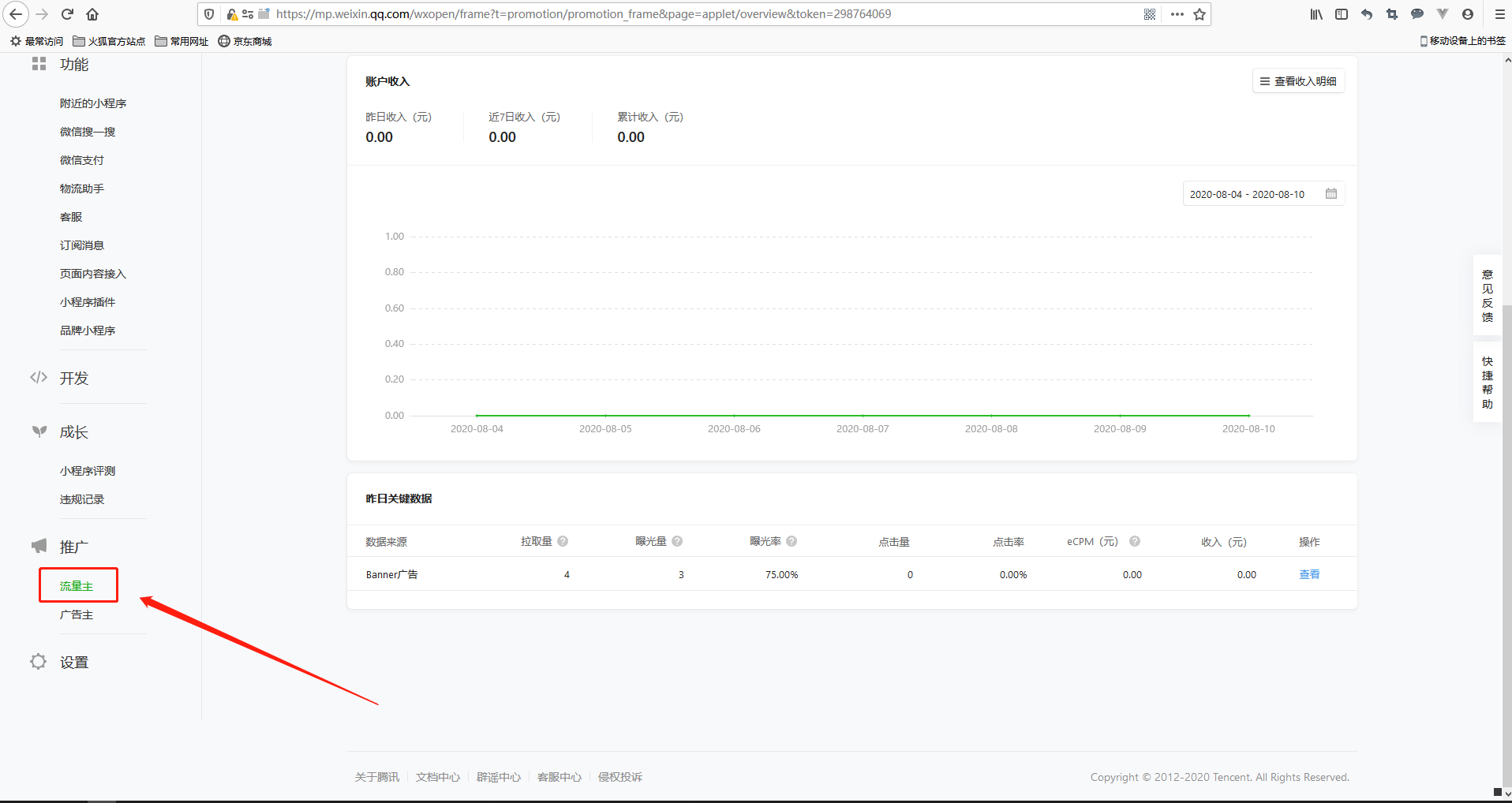The width and height of the screenshot is (1512, 803).
Task: Open 微信支付 in the 功能 menu
Action: (x=82, y=160)
